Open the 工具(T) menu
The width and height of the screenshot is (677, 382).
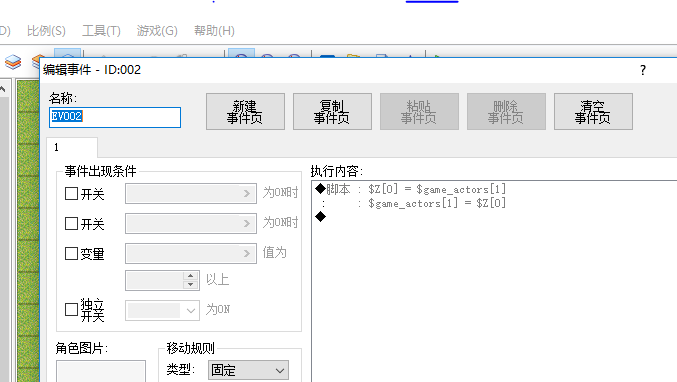coord(101,31)
